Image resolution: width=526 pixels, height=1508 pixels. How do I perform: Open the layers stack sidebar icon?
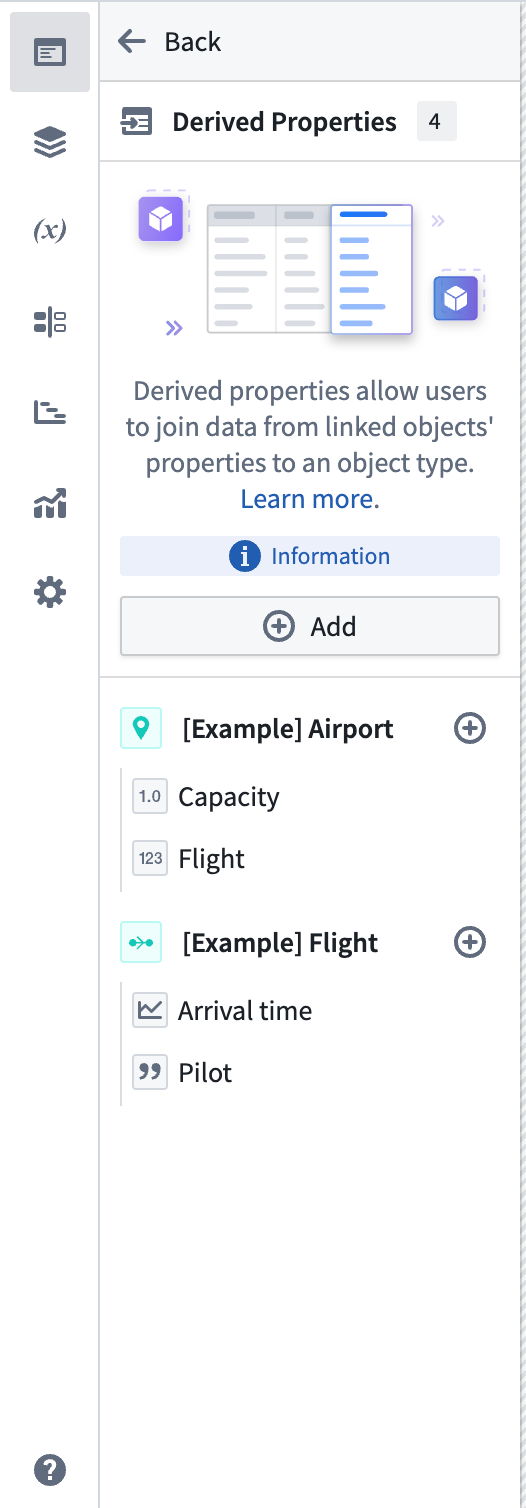[x=50, y=143]
